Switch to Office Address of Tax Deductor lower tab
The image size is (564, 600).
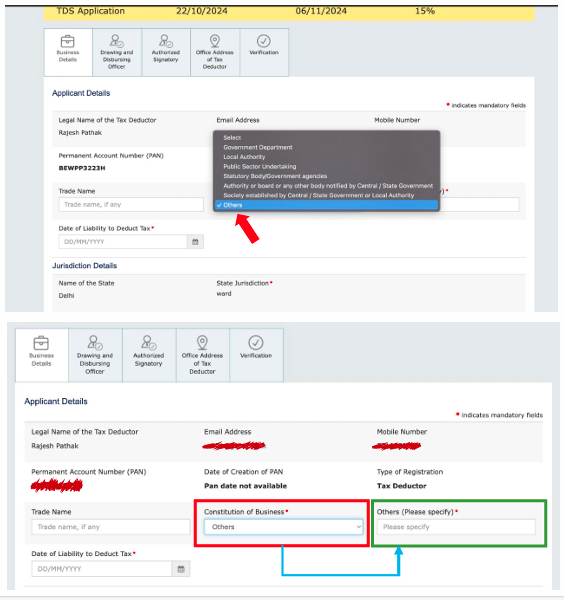click(x=202, y=355)
